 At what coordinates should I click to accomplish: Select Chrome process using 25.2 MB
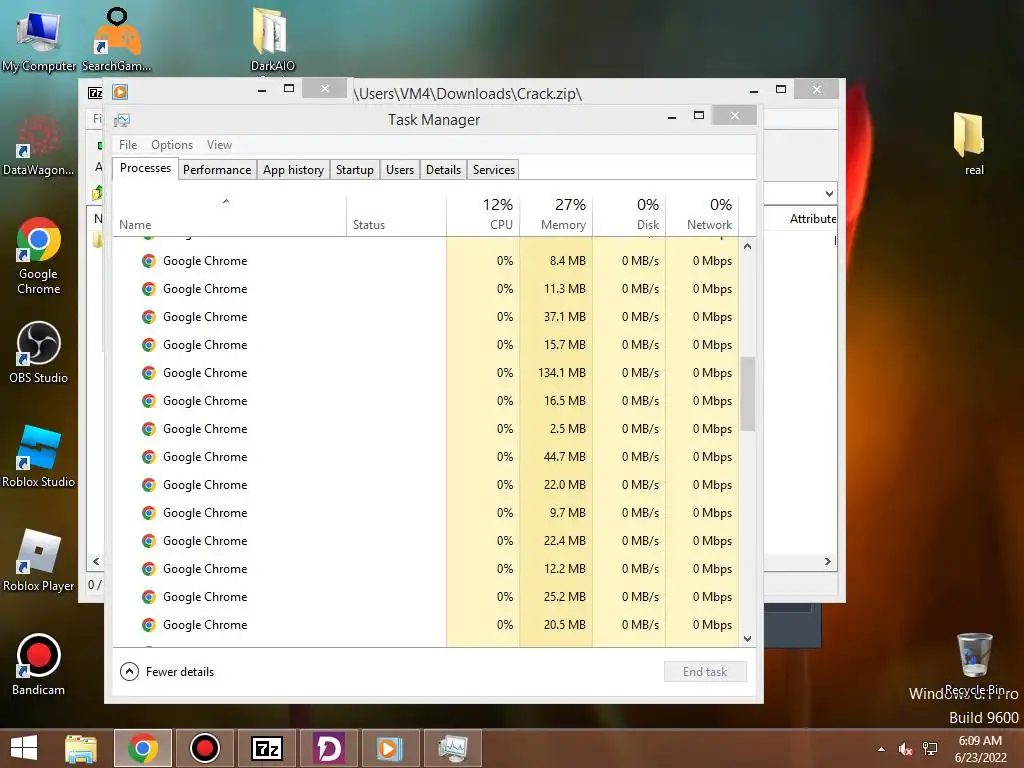pyautogui.click(x=426, y=597)
